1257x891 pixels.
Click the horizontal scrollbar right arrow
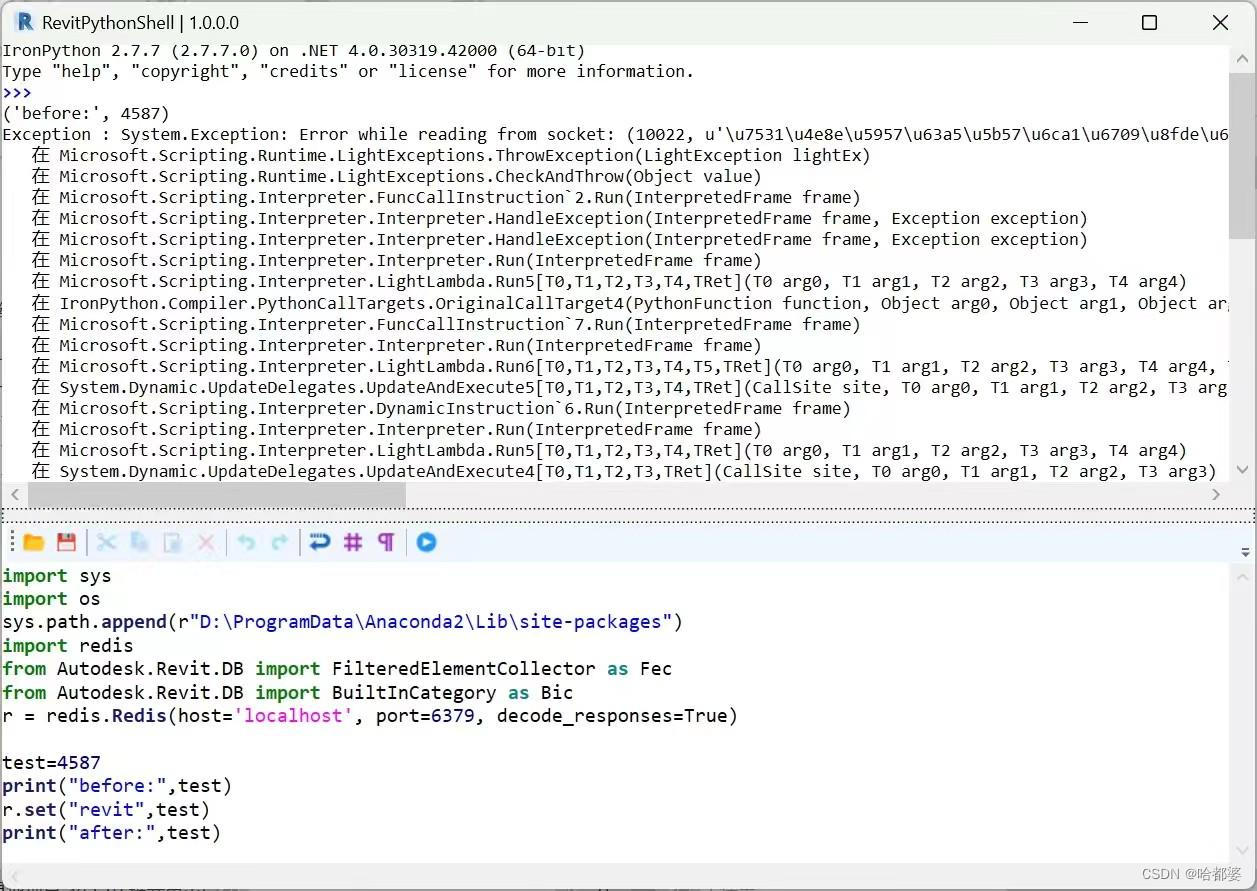pos(1216,493)
